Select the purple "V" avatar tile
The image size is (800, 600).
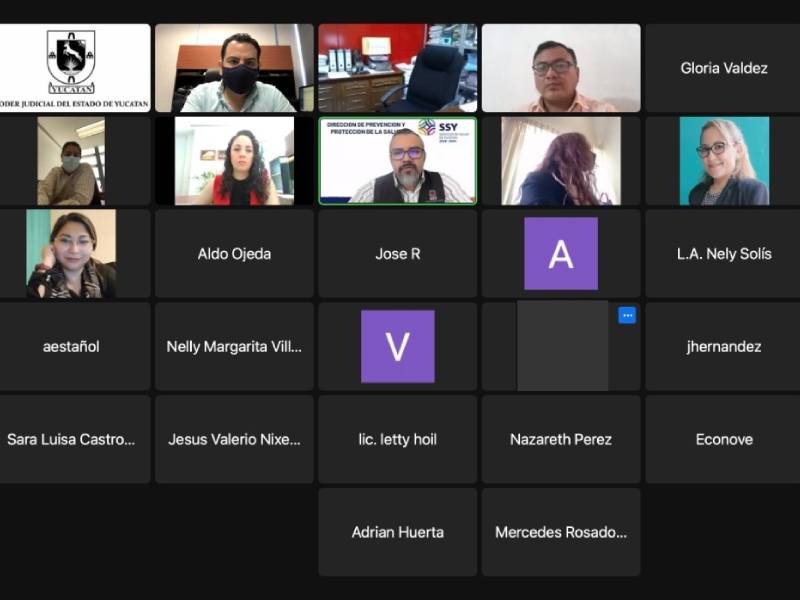[397, 346]
